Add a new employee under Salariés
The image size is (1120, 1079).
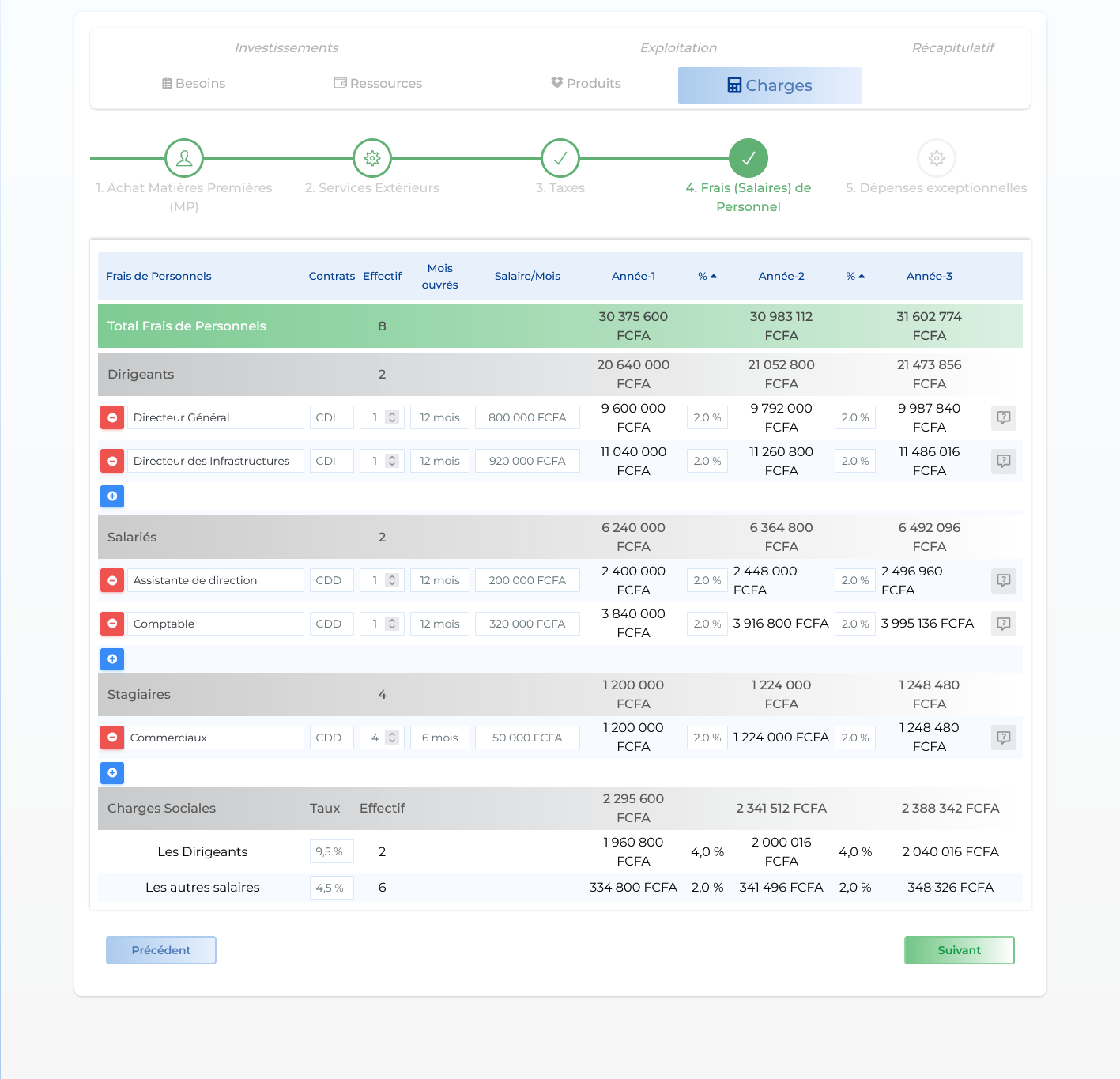[112, 659]
